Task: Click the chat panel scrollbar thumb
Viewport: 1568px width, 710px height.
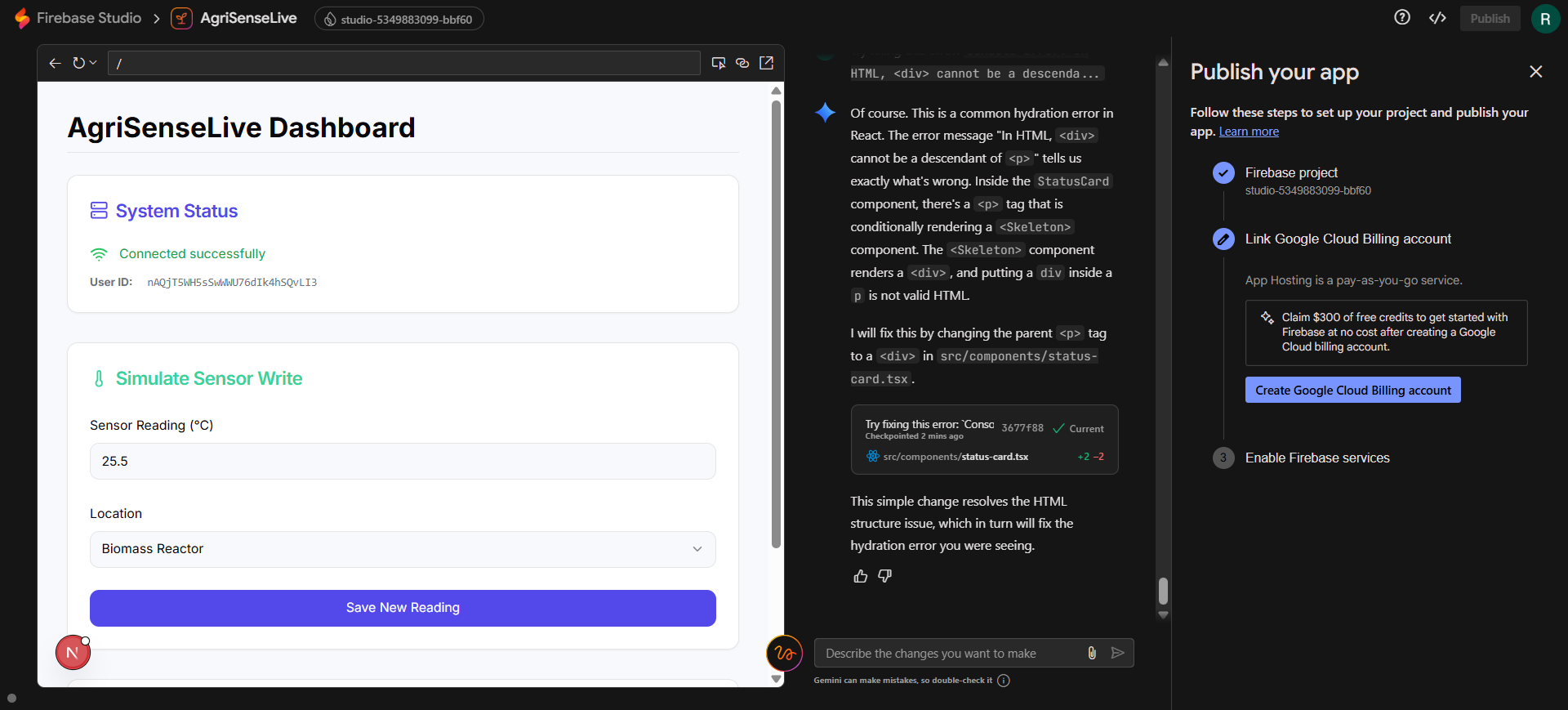Action: (x=1163, y=590)
